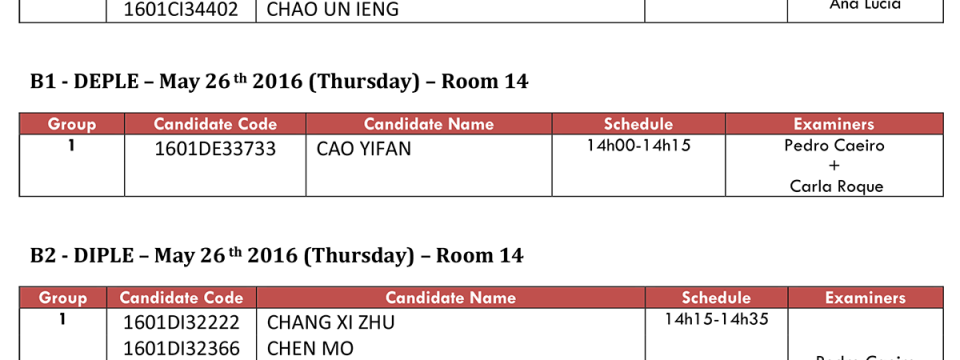Click Candidate Name header in B1 table
Screen dimensions: 960x360
(429, 124)
